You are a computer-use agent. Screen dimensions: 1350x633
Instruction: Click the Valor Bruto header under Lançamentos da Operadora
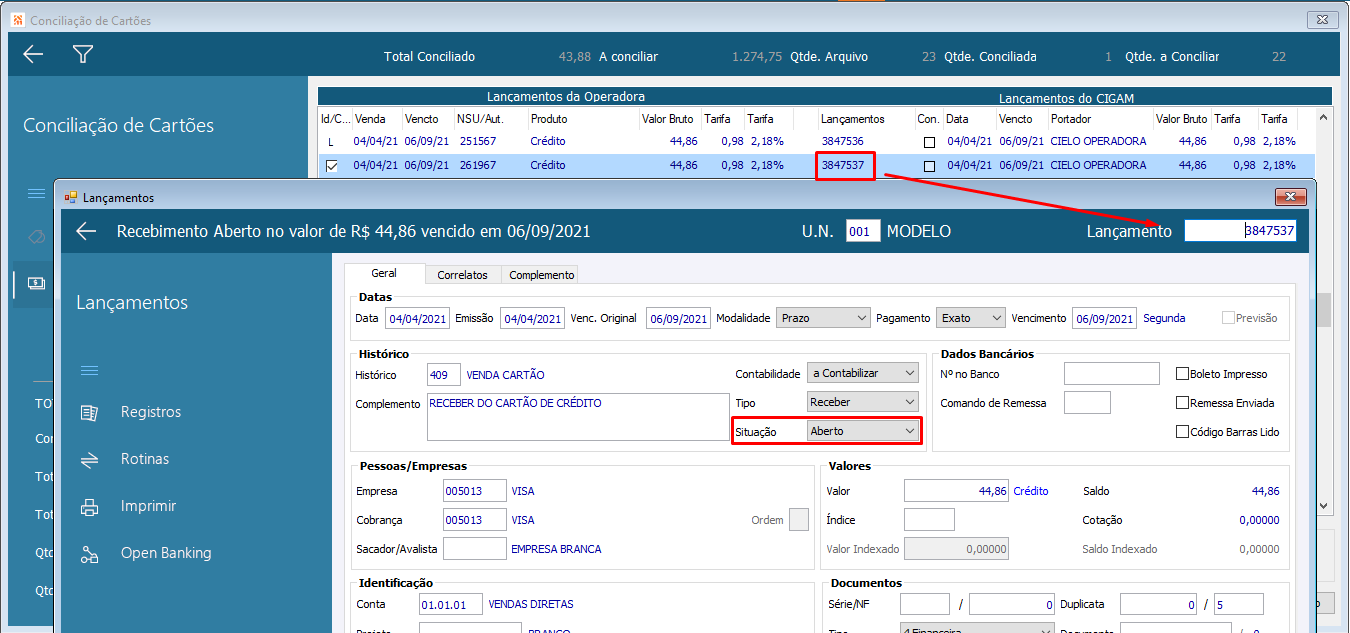coord(669,119)
